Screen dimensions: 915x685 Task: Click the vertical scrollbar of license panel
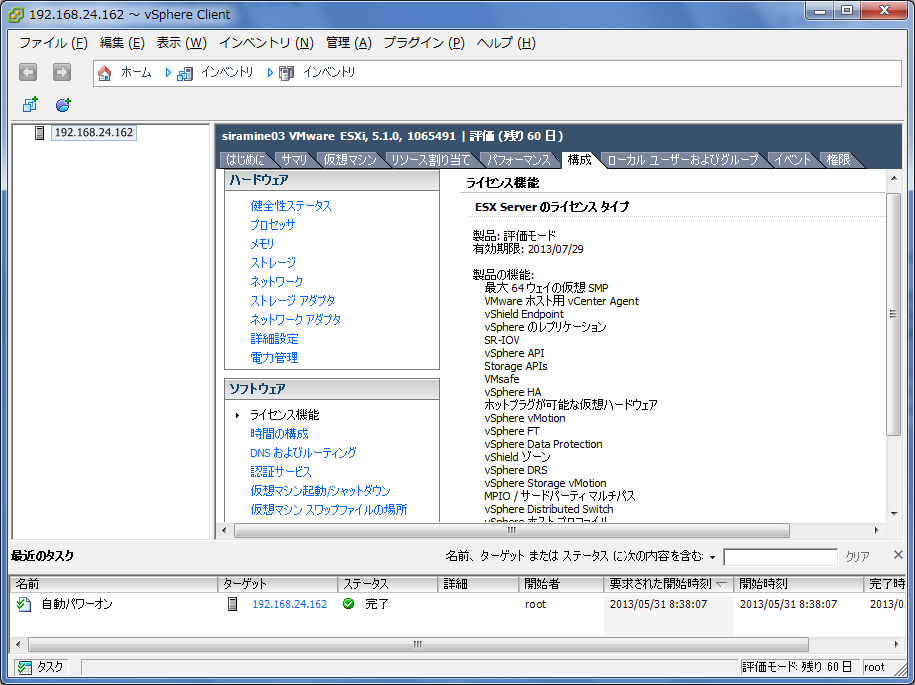(893, 314)
